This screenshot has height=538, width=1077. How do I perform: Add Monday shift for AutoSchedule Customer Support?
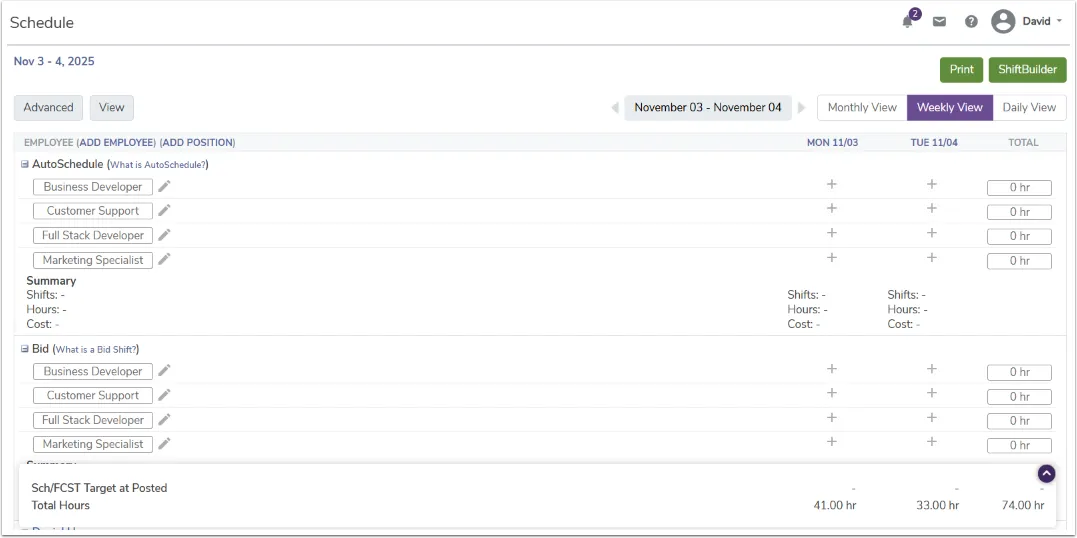832,208
